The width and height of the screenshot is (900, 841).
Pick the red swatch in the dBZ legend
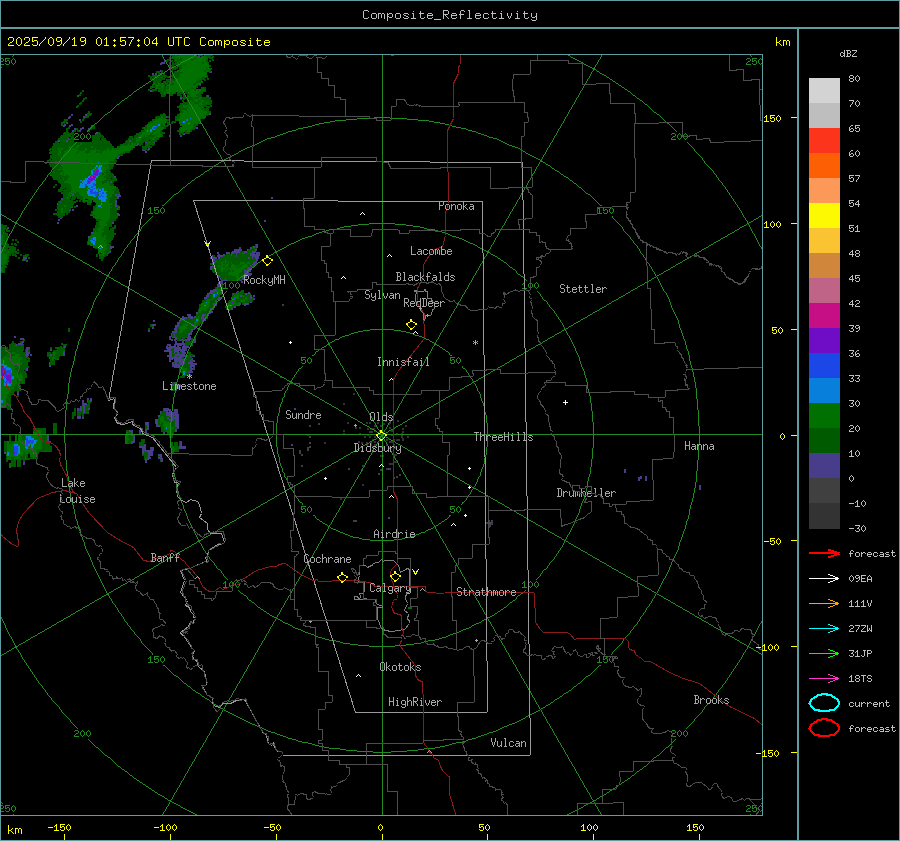click(824, 141)
